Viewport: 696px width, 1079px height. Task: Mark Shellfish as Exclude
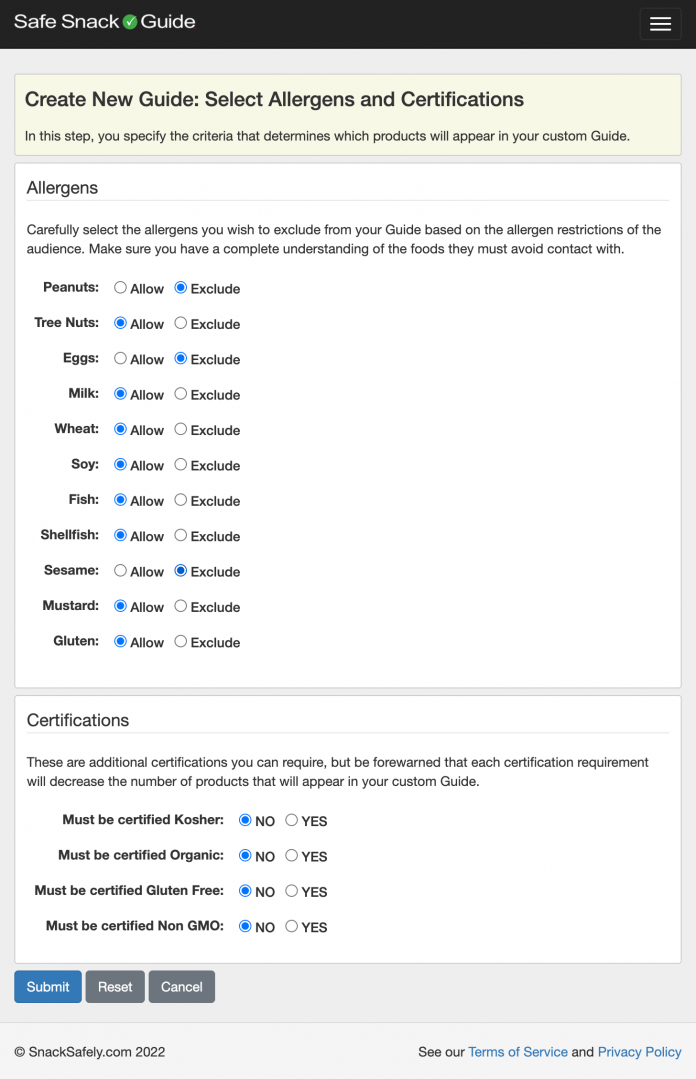pos(181,536)
